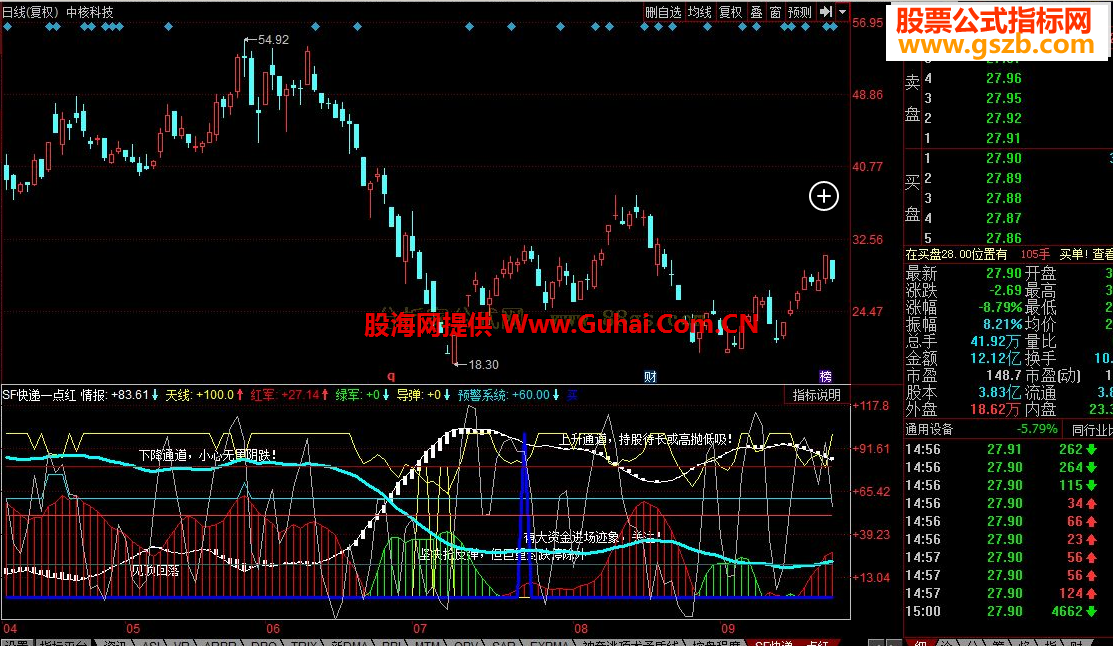
Task: Click the 金额 12.12亿 value
Action: coord(997,358)
